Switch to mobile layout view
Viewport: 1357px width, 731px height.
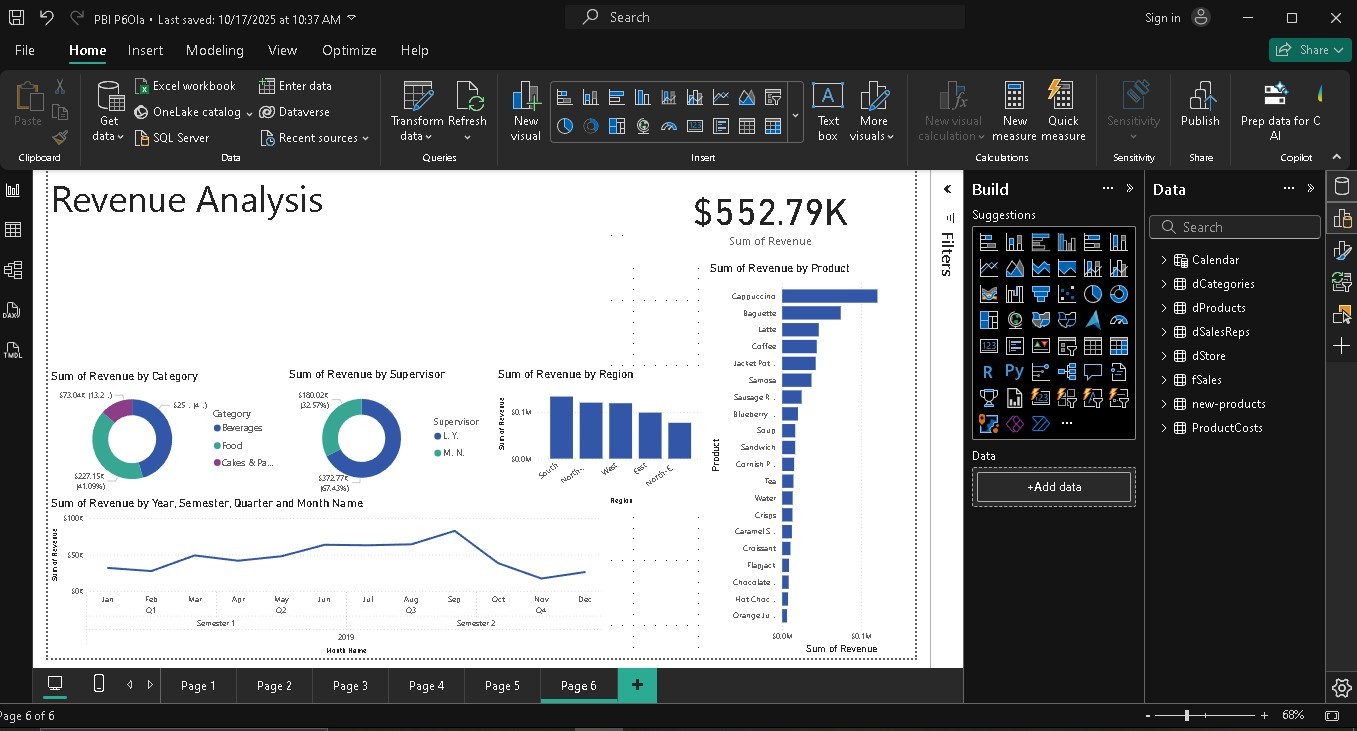tap(97, 684)
